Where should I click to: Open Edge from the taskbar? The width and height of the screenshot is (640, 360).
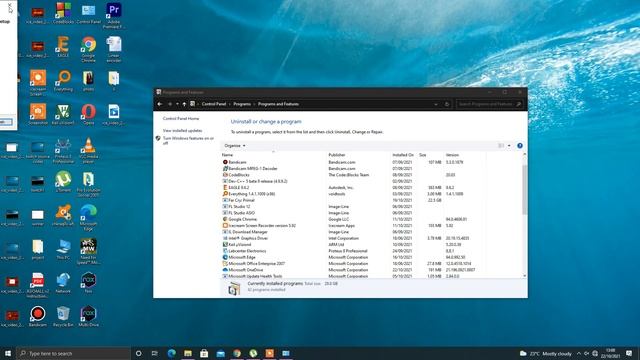[x=171, y=353]
